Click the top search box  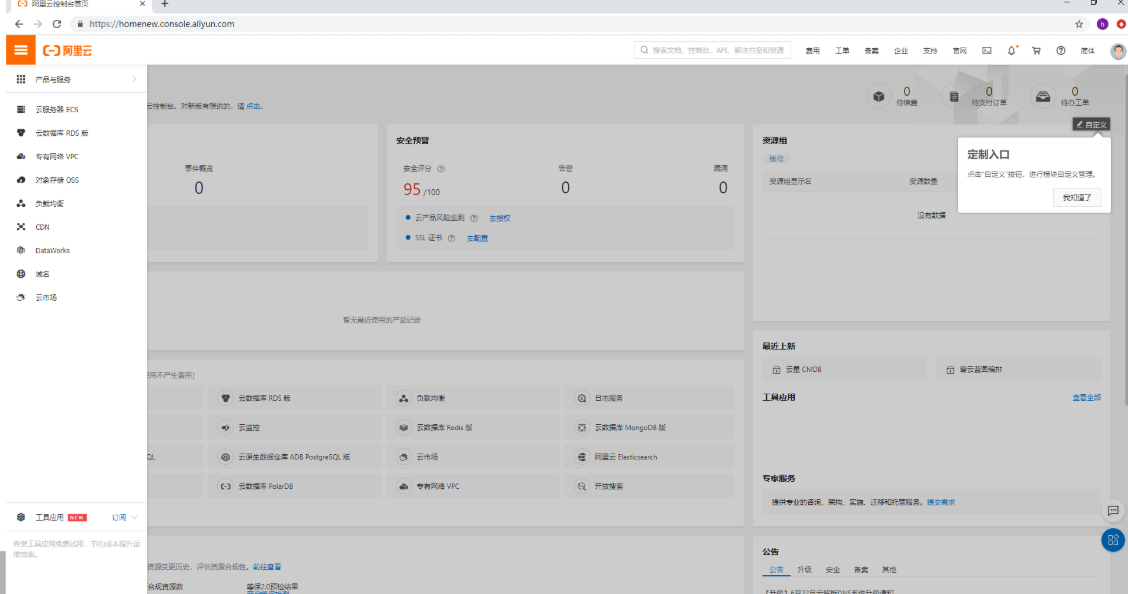712,50
